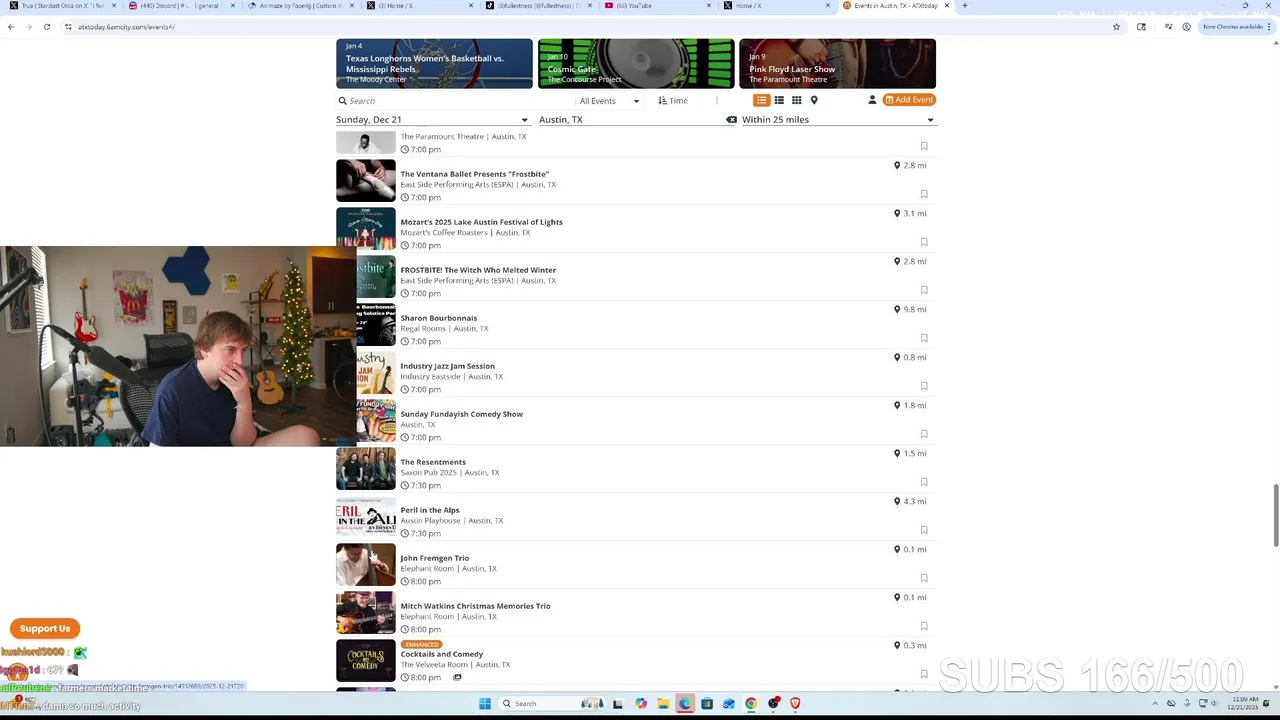
Task: Click the Support Us button
Action: click(x=45, y=628)
